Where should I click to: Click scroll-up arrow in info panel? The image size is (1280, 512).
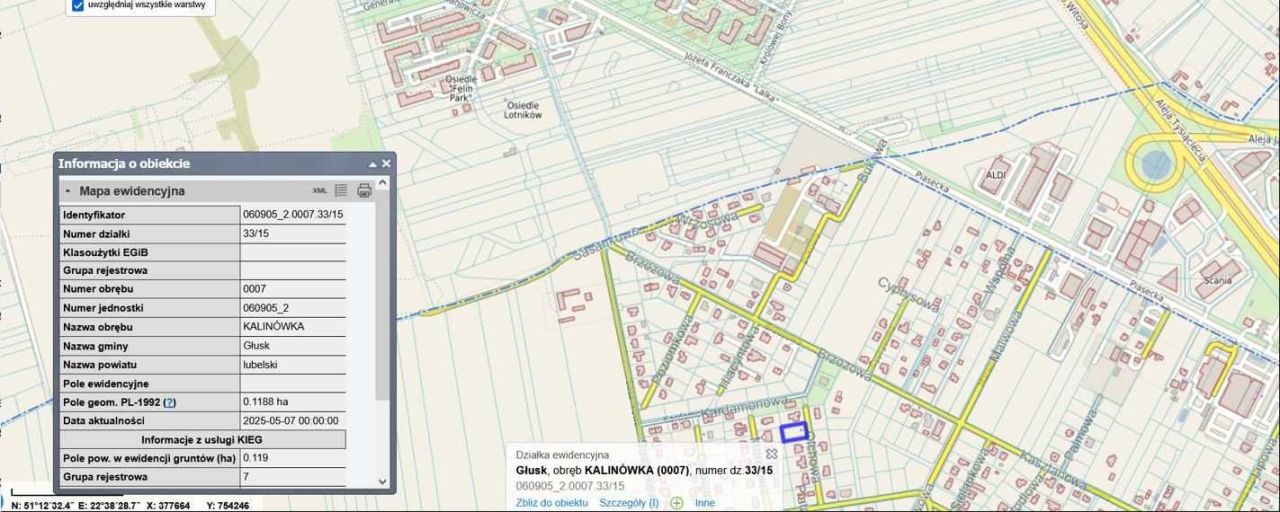pos(382,183)
